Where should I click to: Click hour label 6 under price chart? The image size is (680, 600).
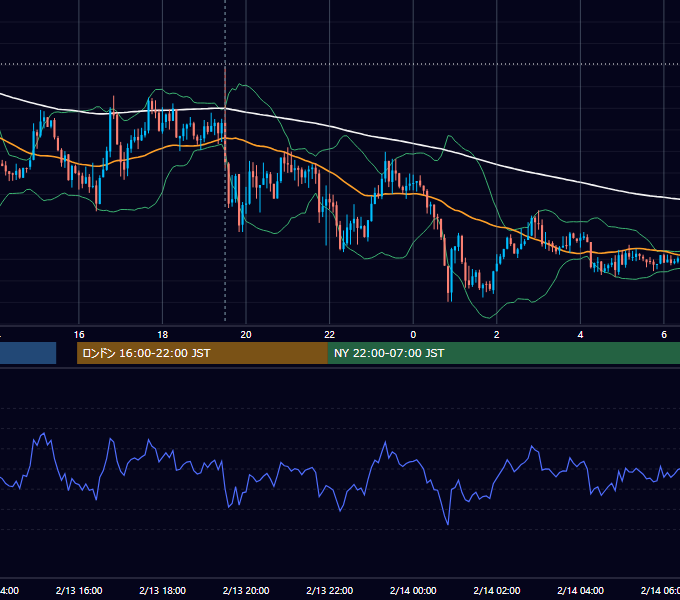(664, 335)
